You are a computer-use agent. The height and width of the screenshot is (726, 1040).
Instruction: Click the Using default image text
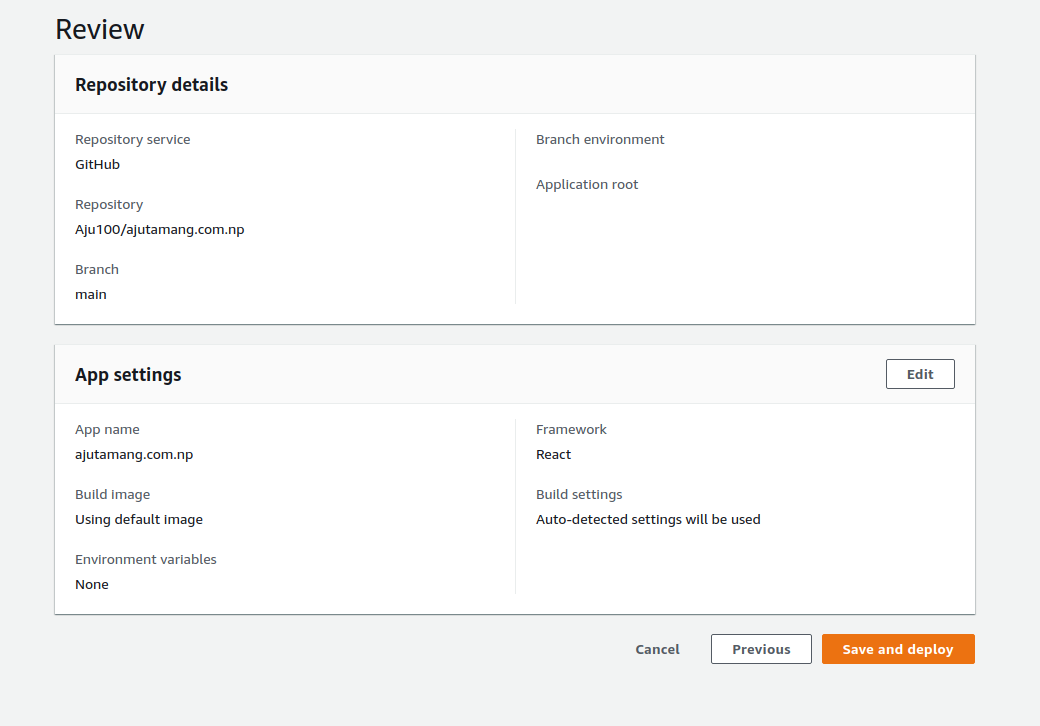click(x=139, y=519)
